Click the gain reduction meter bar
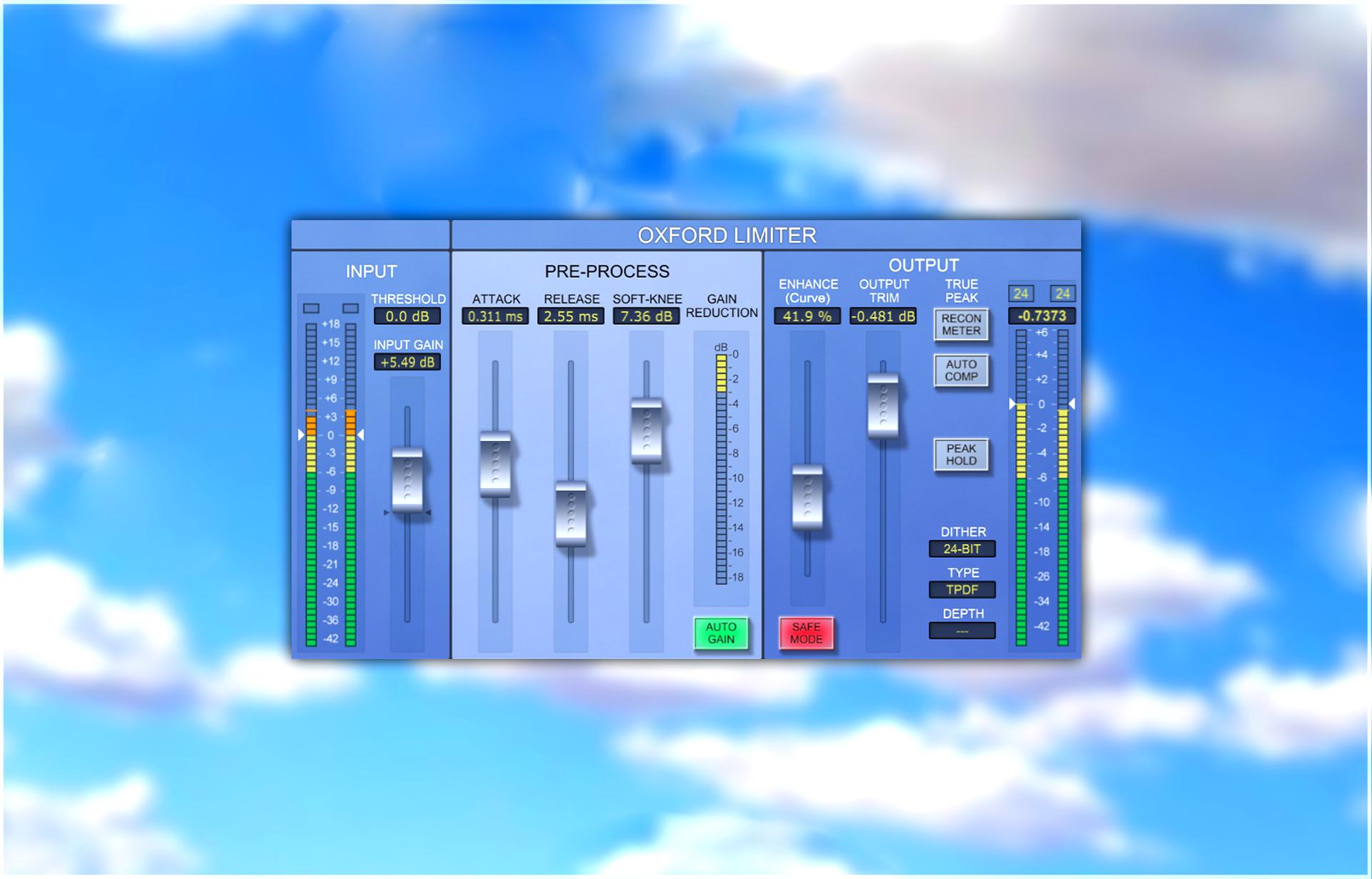Screen dimensions: 1372x879 pos(721,469)
